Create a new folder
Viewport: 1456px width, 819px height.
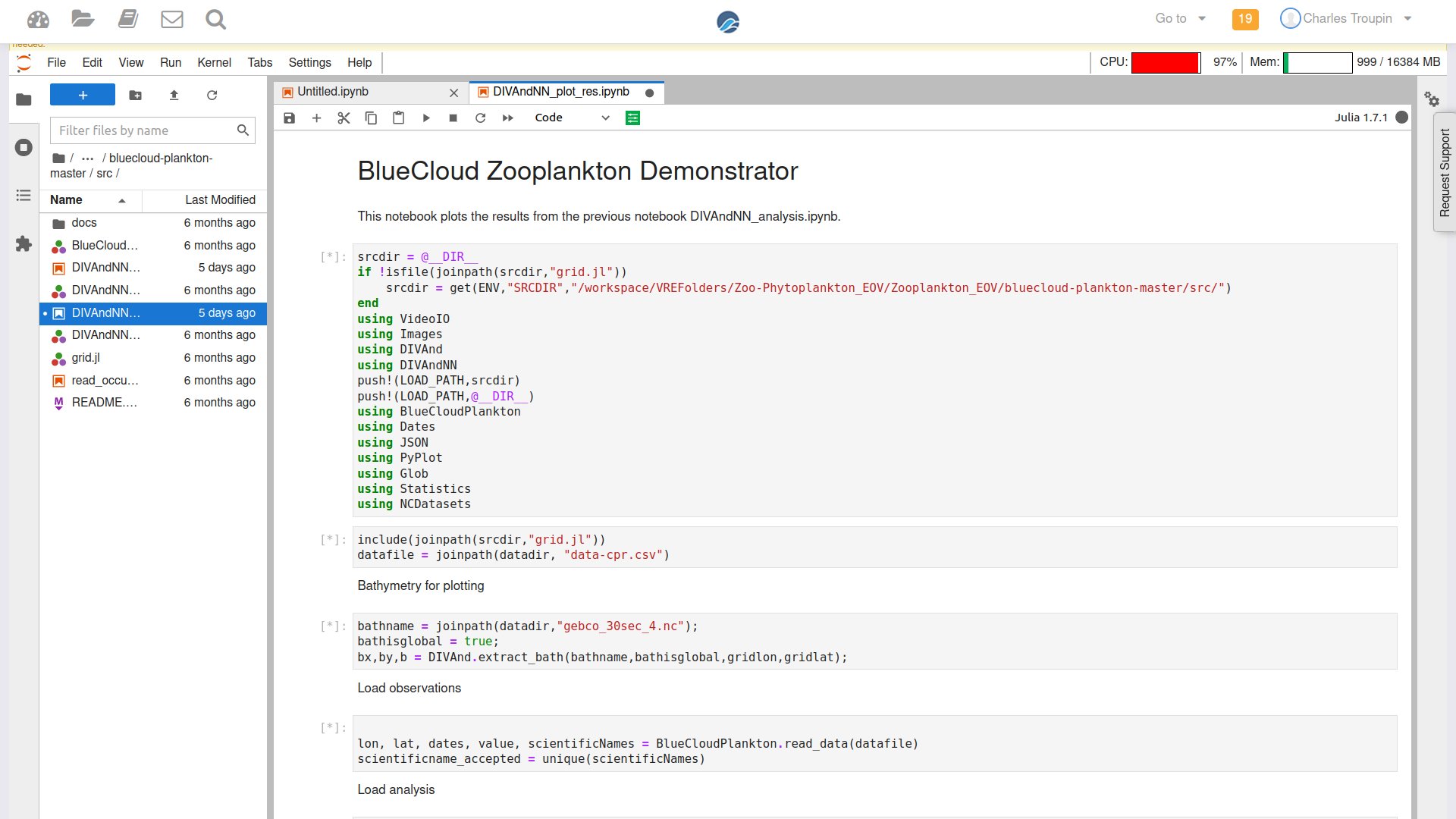[x=135, y=95]
